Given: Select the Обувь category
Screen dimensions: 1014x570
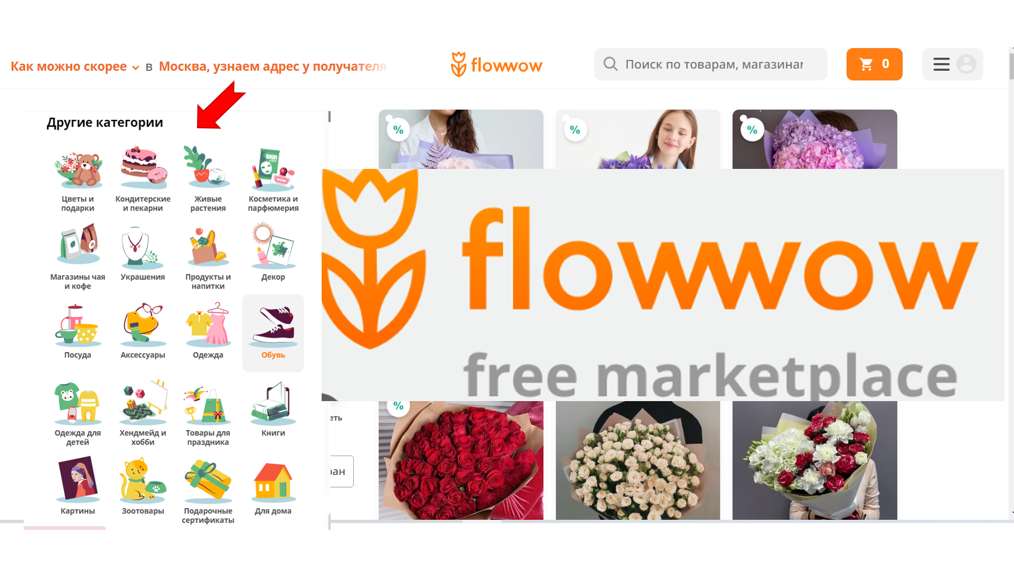Looking at the screenshot, I should [x=273, y=333].
